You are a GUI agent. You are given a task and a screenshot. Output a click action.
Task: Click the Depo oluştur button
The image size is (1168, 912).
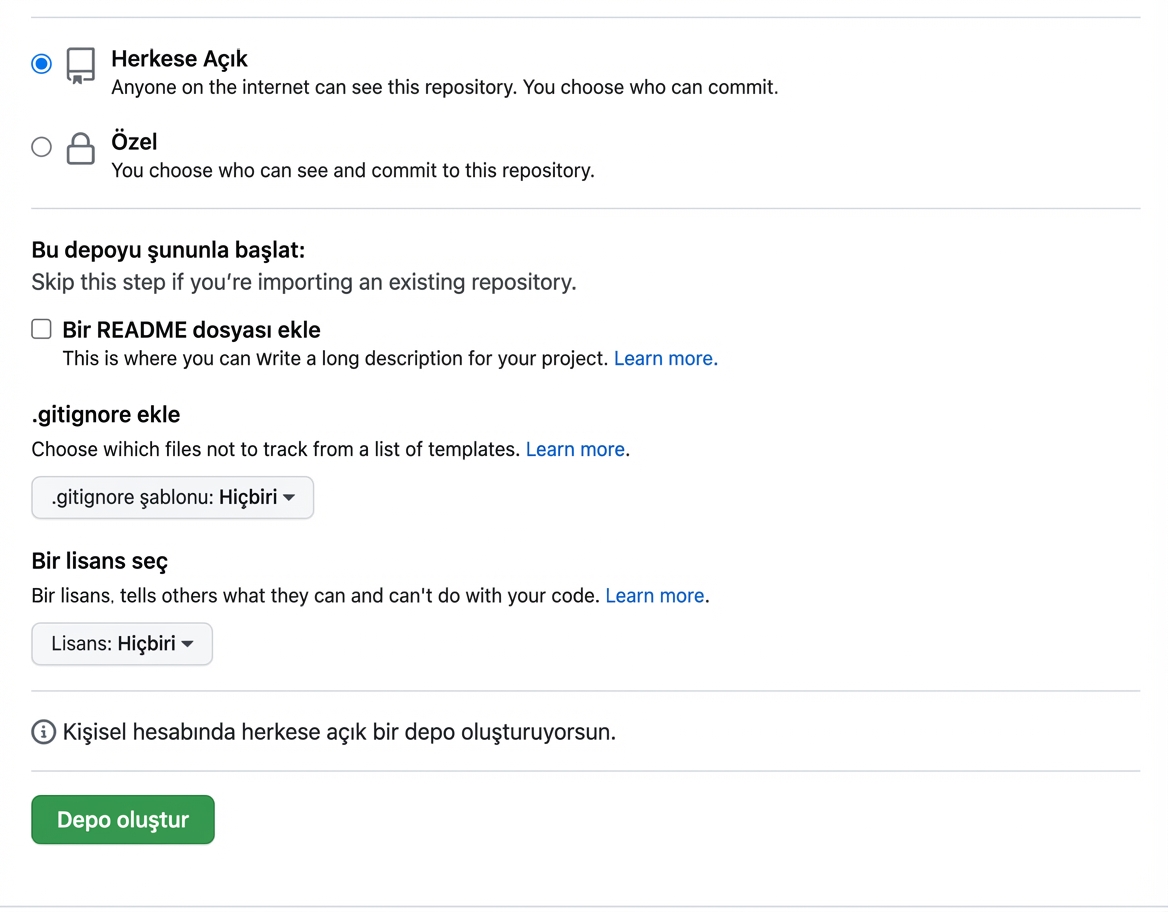pos(122,819)
